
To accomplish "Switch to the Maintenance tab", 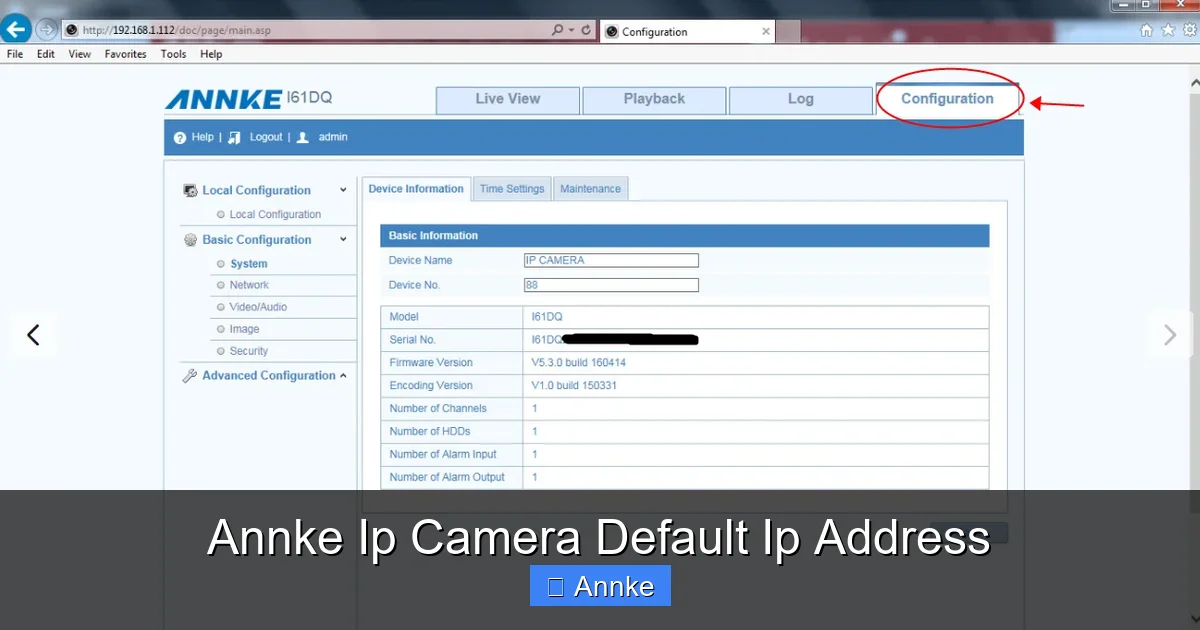I will [590, 188].
